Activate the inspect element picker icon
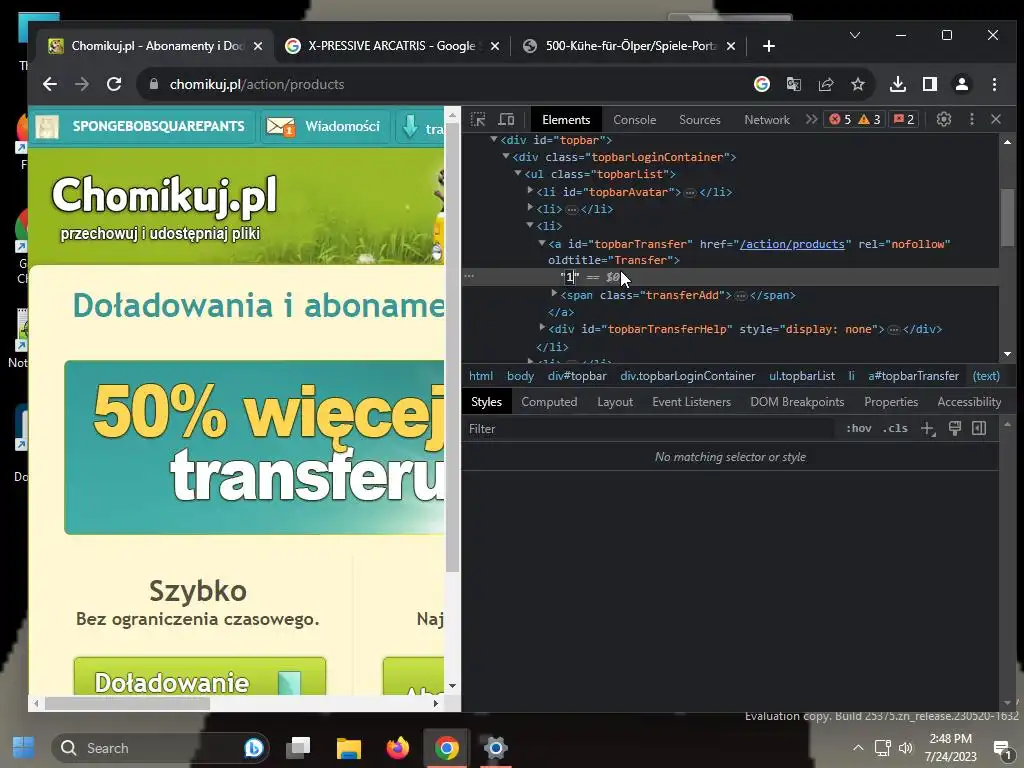Image resolution: width=1024 pixels, height=768 pixels. tap(478, 120)
